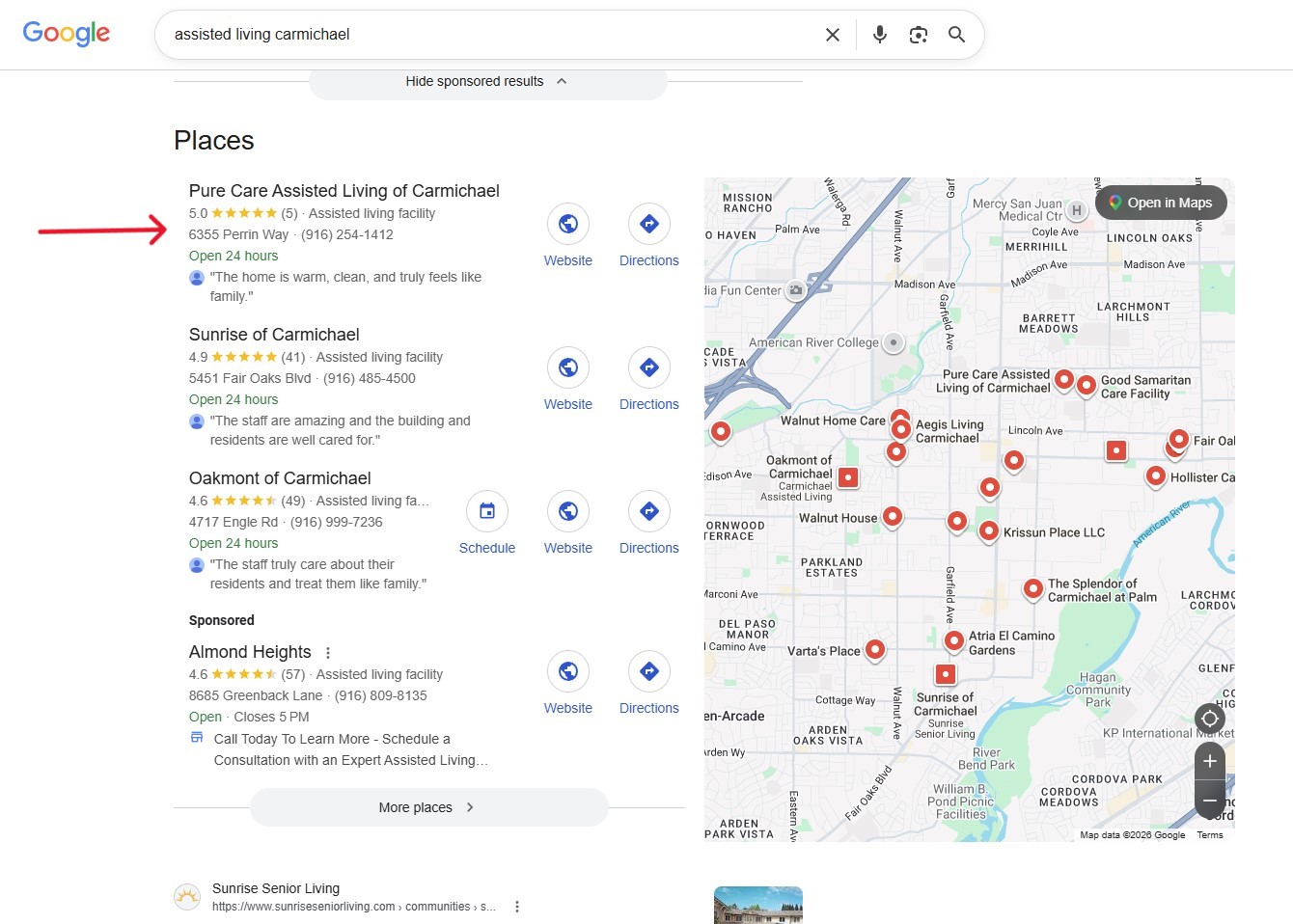Open Almond Heights sponsored listing

coord(250,652)
